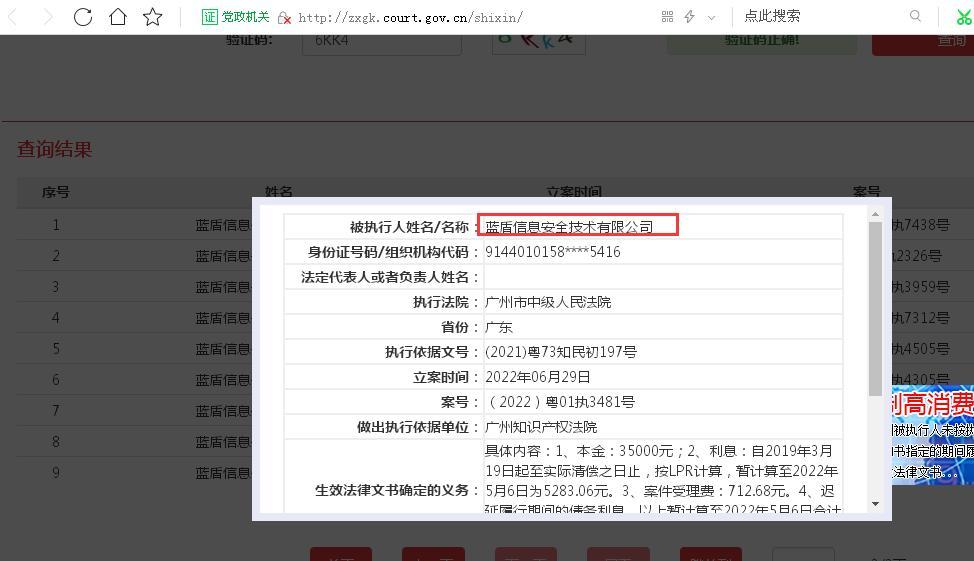Click case number ending 执4505号

point(921,349)
